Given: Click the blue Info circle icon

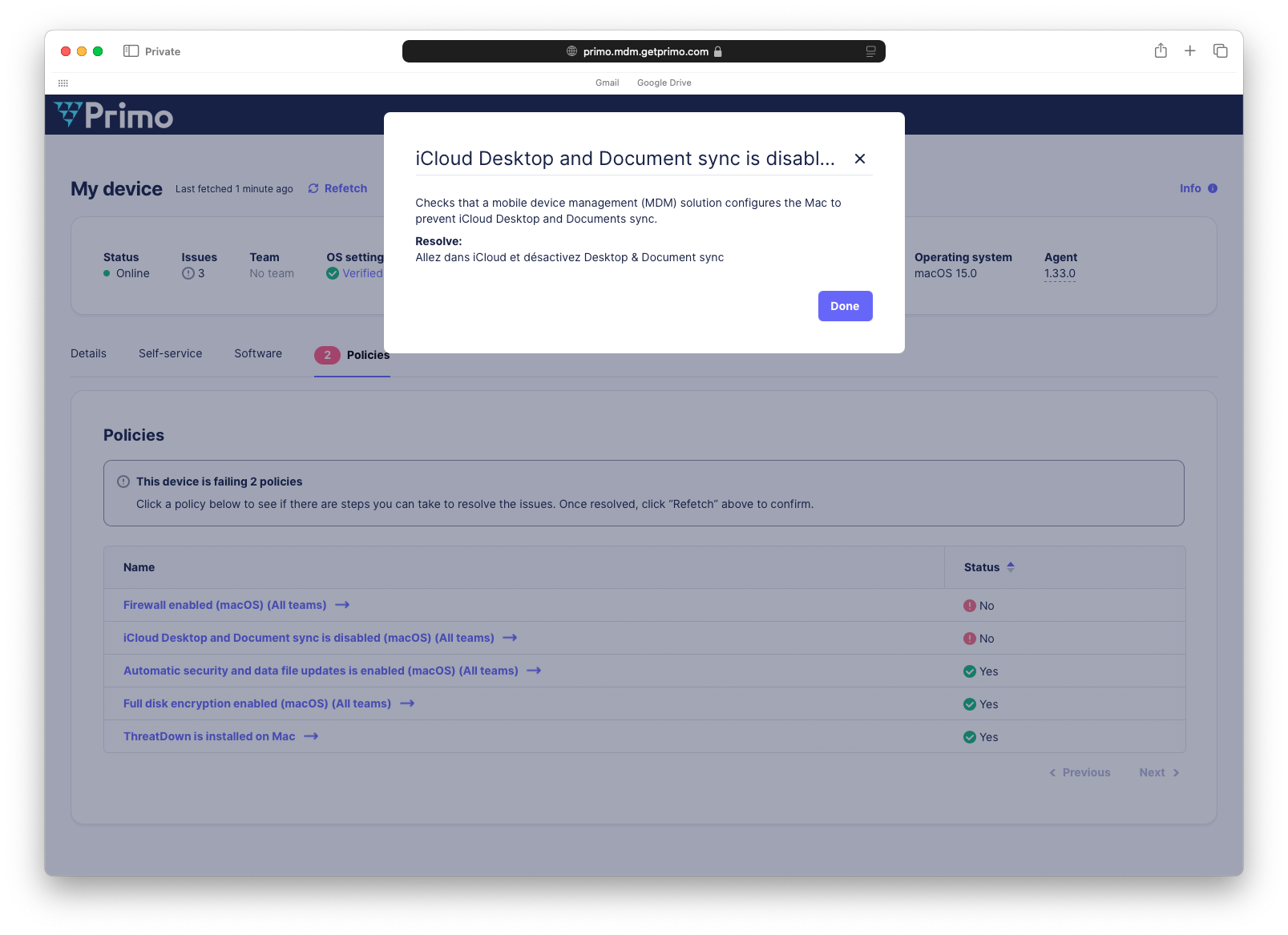Looking at the screenshot, I should [1213, 188].
